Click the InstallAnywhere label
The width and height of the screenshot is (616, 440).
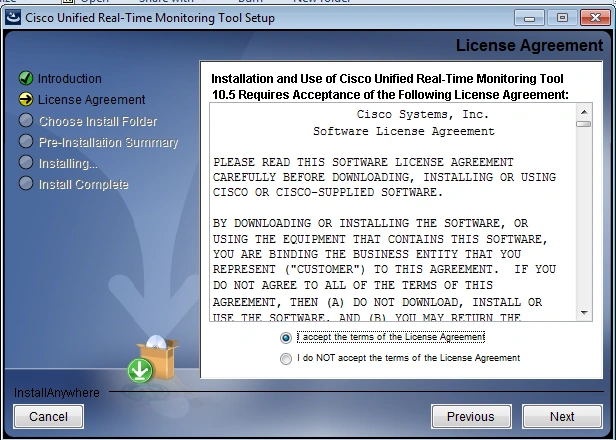tap(57, 392)
